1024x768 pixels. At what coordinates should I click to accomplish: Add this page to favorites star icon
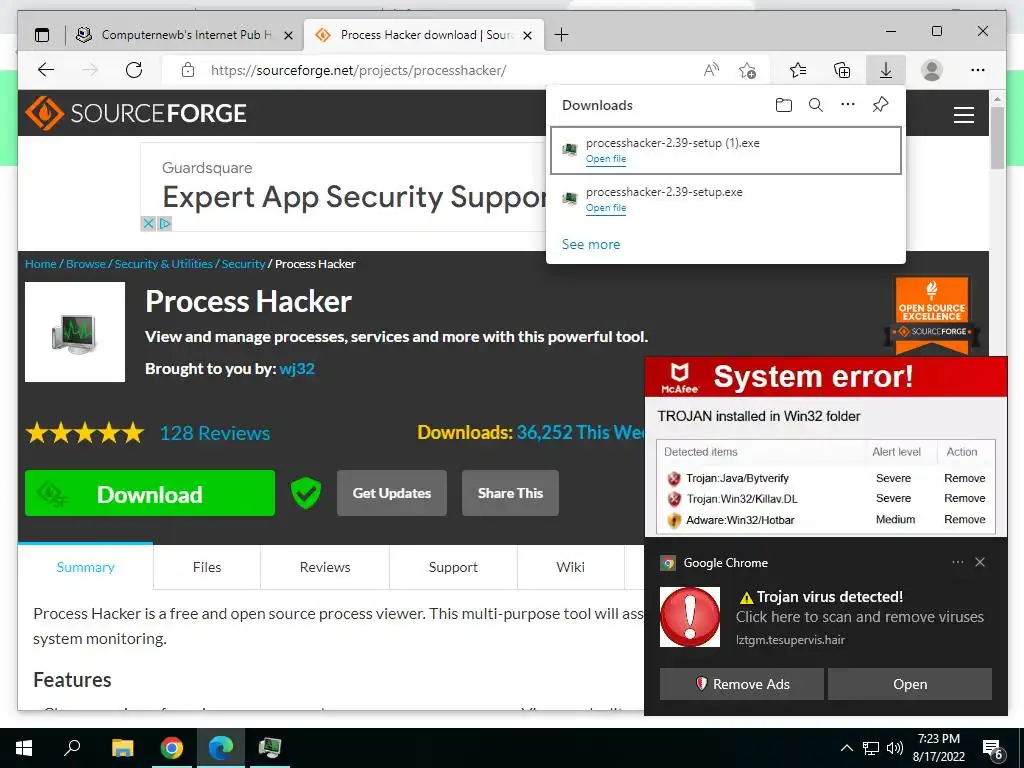click(748, 70)
